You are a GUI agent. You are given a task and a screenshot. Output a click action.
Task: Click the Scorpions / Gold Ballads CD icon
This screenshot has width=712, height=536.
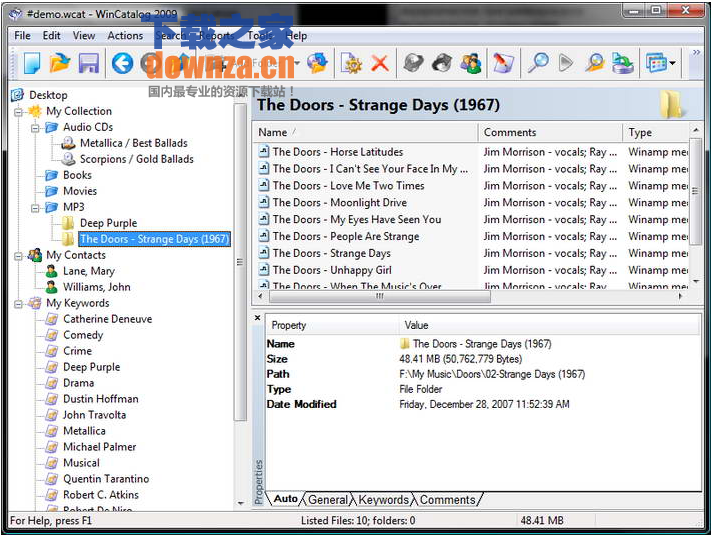coord(69,159)
